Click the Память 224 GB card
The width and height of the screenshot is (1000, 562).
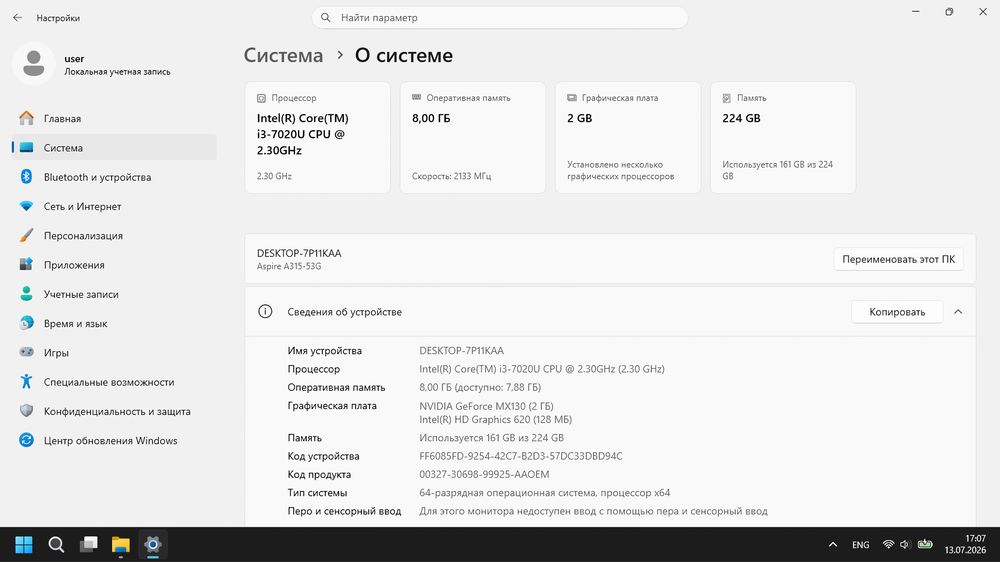783,137
